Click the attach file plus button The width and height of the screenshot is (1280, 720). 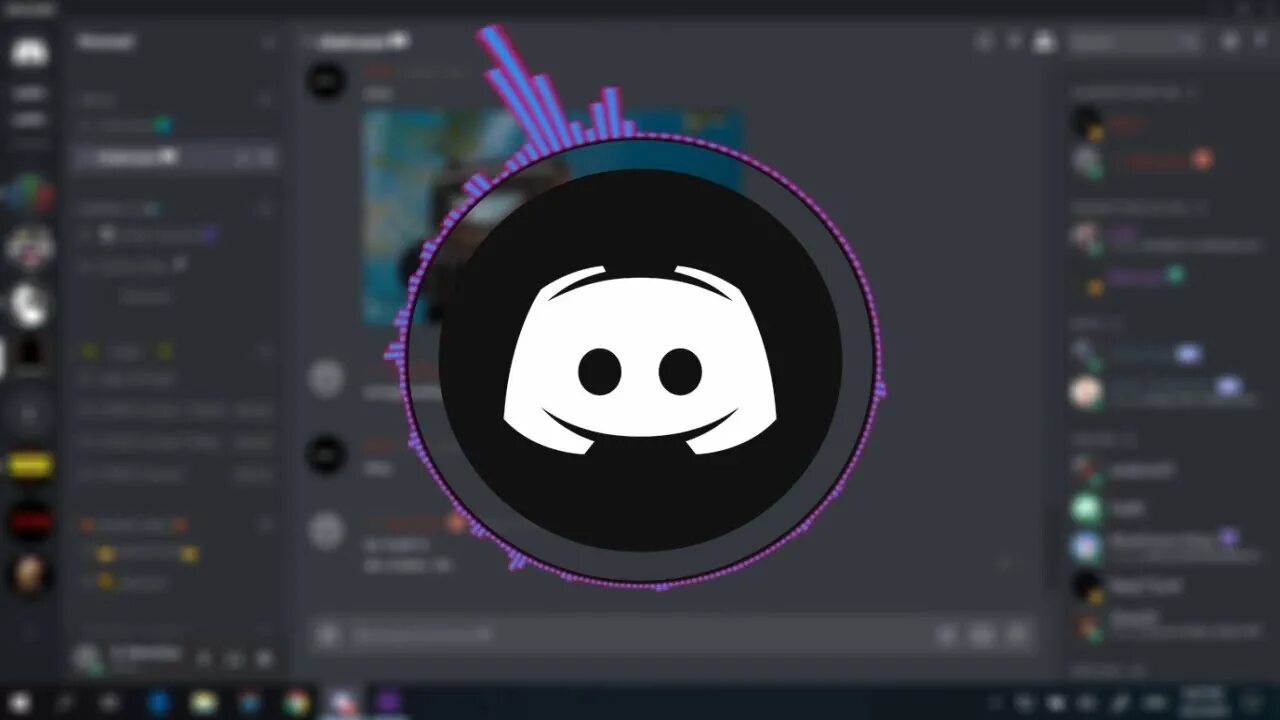click(327, 634)
